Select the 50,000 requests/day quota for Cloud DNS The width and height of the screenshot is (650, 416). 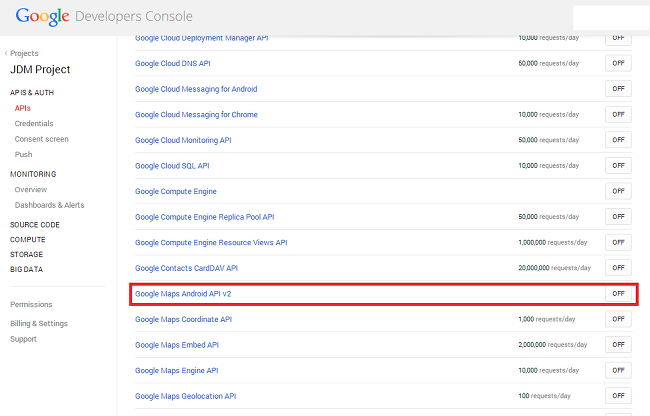pyautogui.click(x=548, y=63)
